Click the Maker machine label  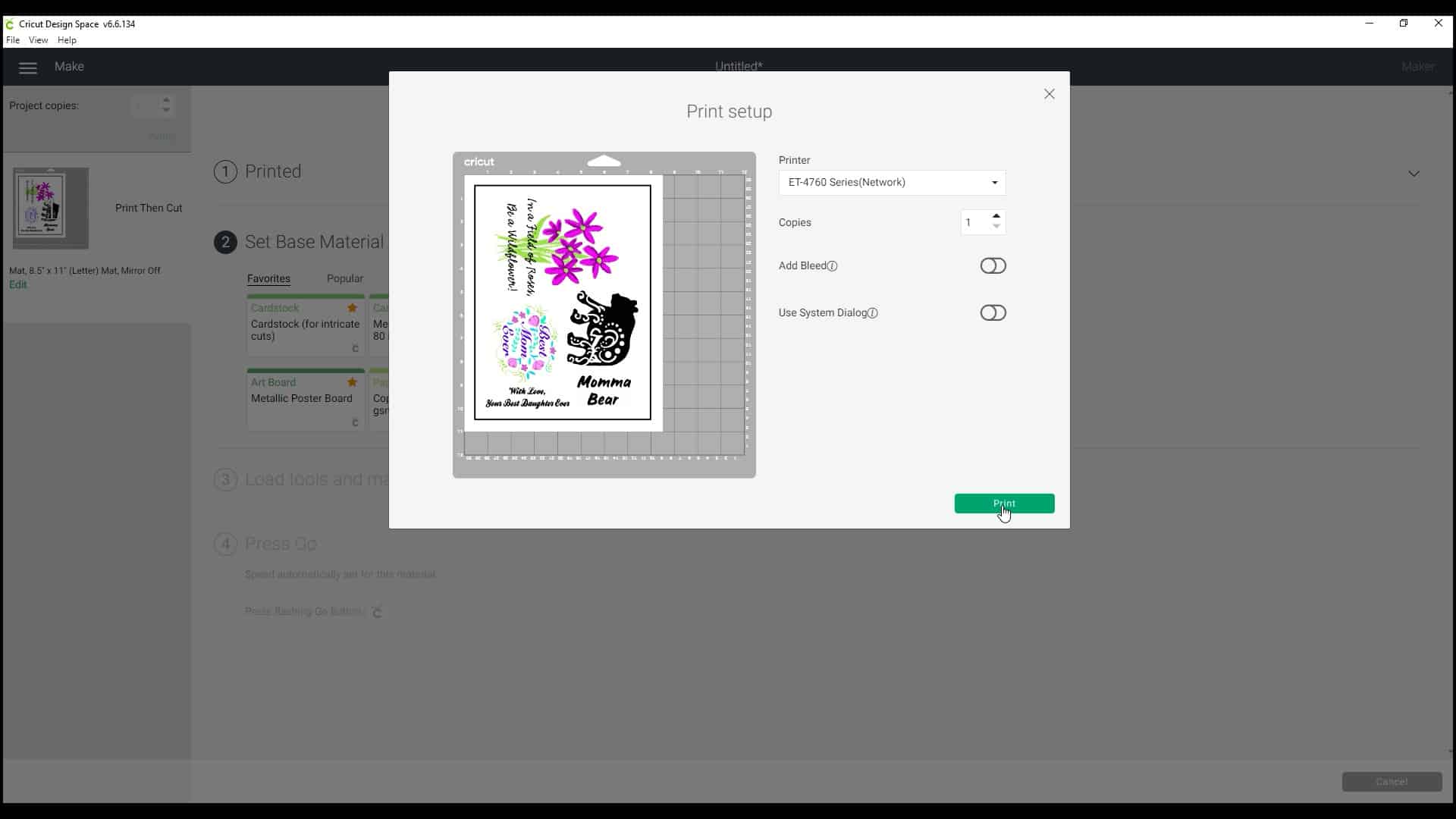(1417, 67)
